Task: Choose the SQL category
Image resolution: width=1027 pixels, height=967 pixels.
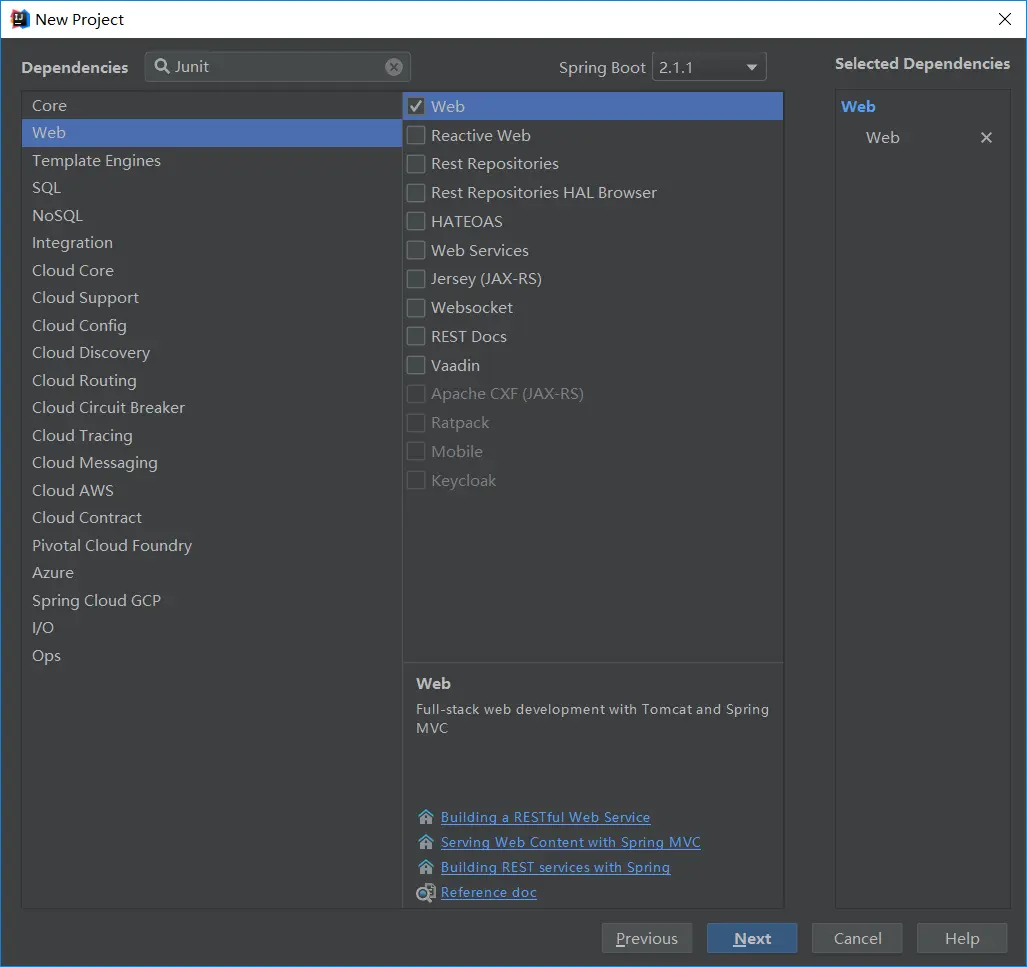Action: [212, 188]
